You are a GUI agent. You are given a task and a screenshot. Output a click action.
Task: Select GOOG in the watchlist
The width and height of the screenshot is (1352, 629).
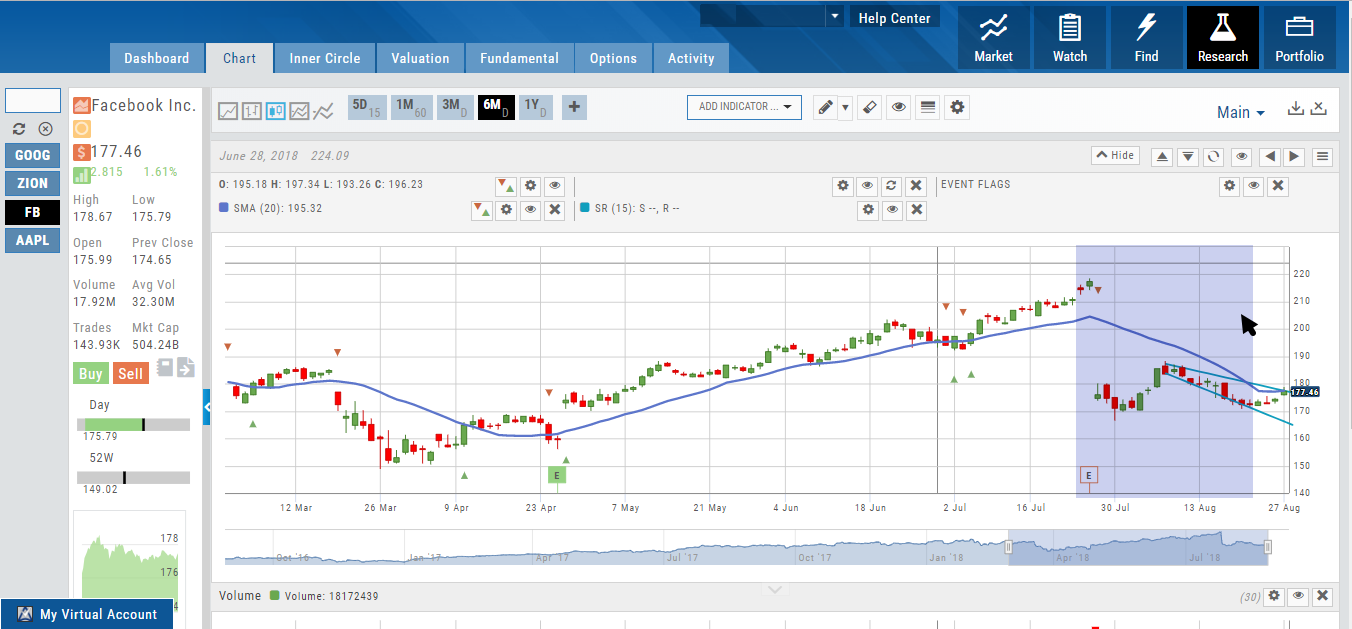pyautogui.click(x=32, y=155)
